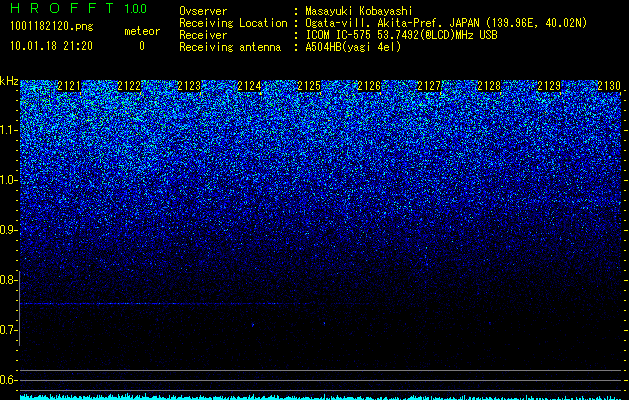Click the Receiving antenna label
The width and height of the screenshot is (629, 400).
tap(230, 47)
